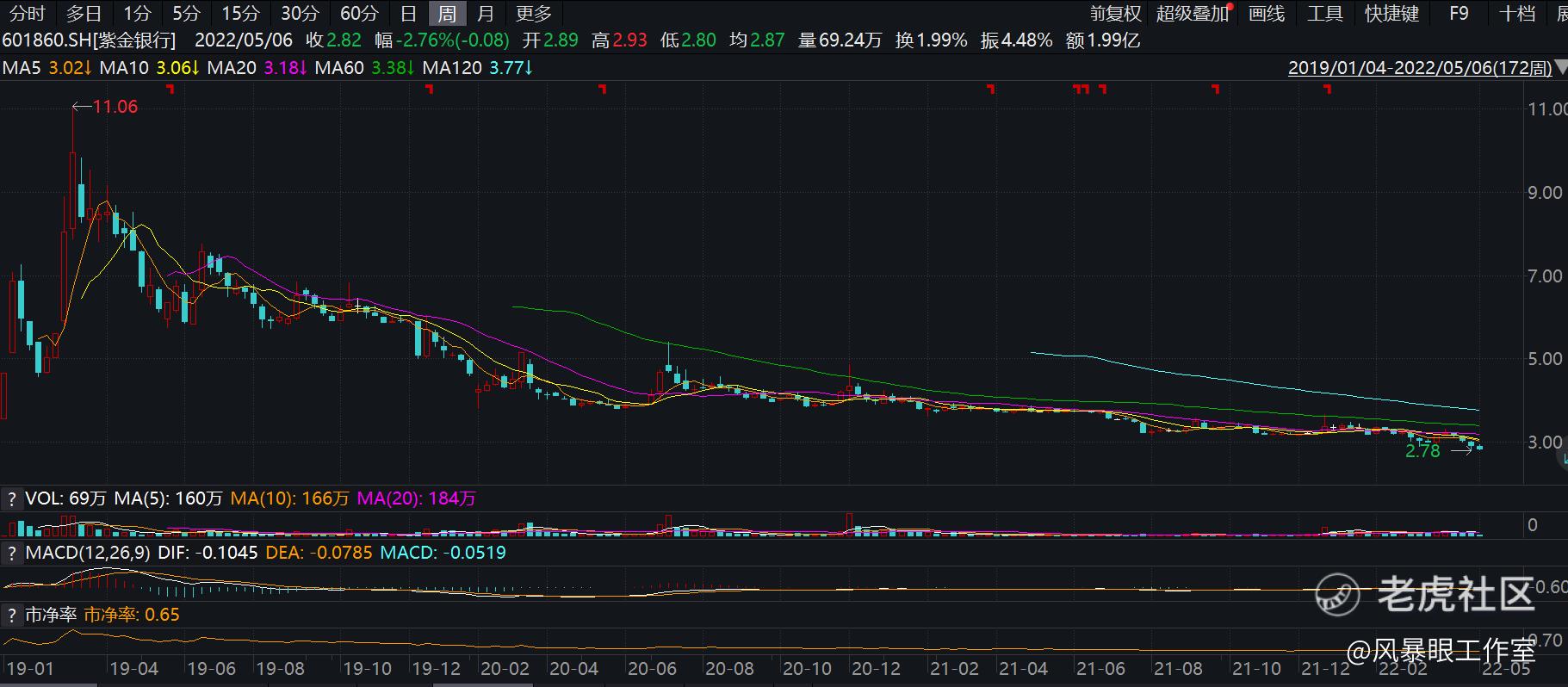Click the 量69.24万 volume value
The width and height of the screenshot is (1568, 687).
[x=840, y=40]
